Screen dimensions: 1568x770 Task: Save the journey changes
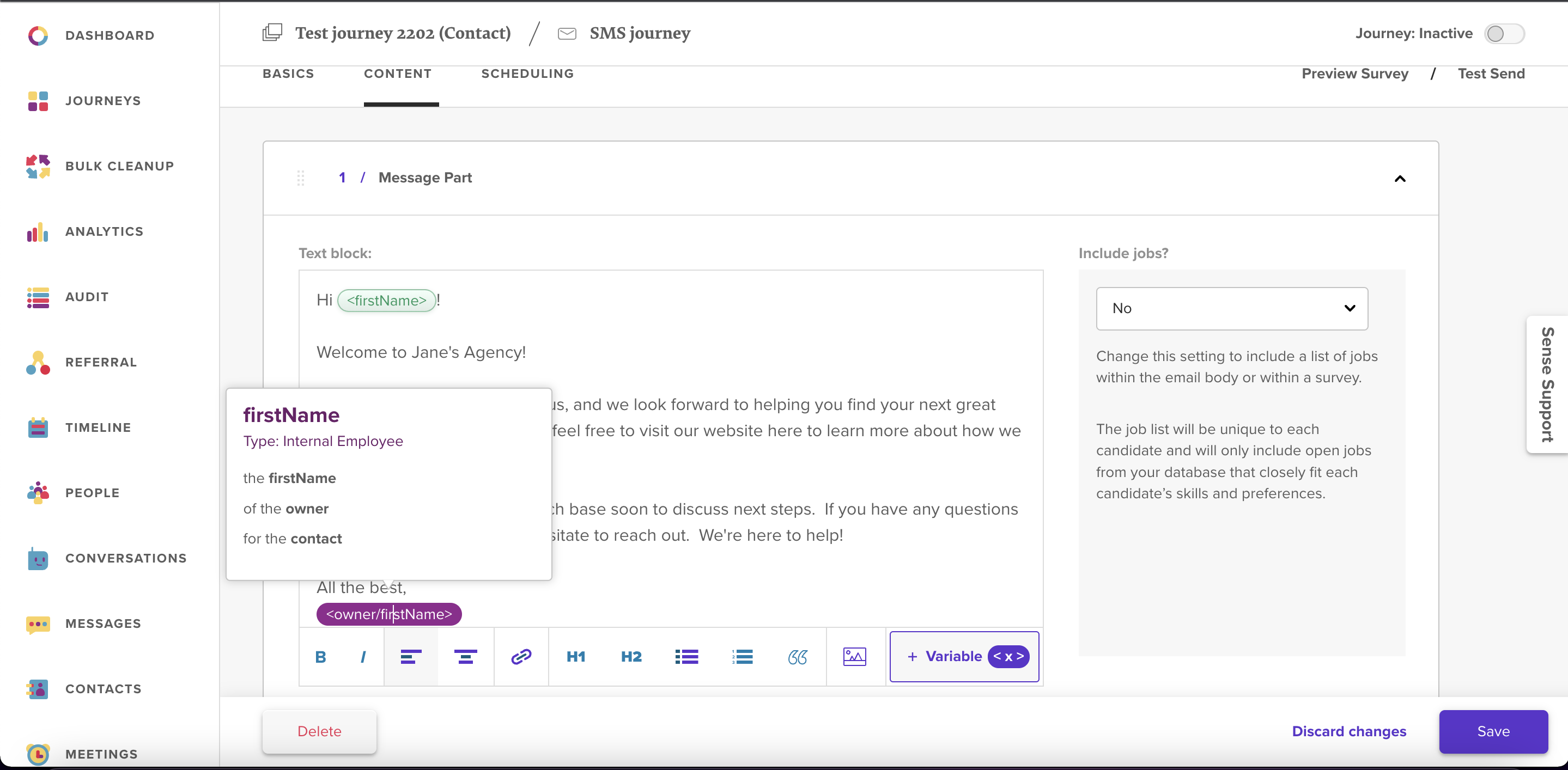[x=1493, y=731]
